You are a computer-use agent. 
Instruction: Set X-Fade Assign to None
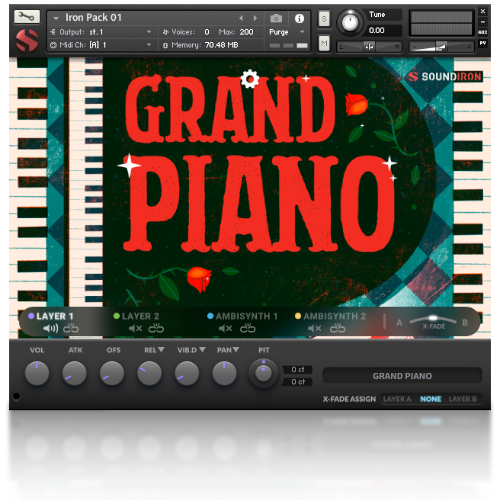(x=431, y=399)
